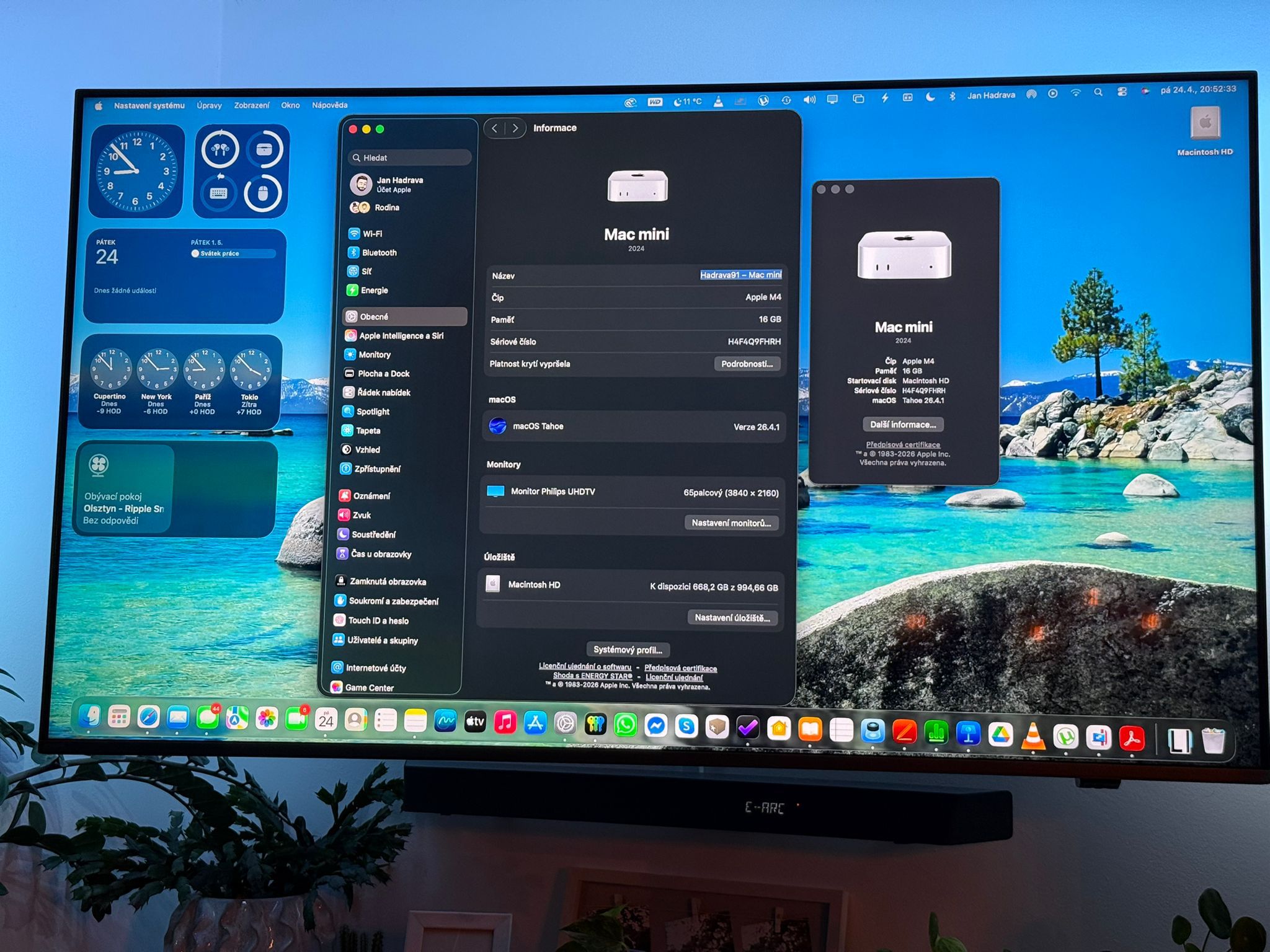1270x952 pixels.
Task: Open Spotlight settings in sidebar
Action: pyautogui.click(x=373, y=412)
